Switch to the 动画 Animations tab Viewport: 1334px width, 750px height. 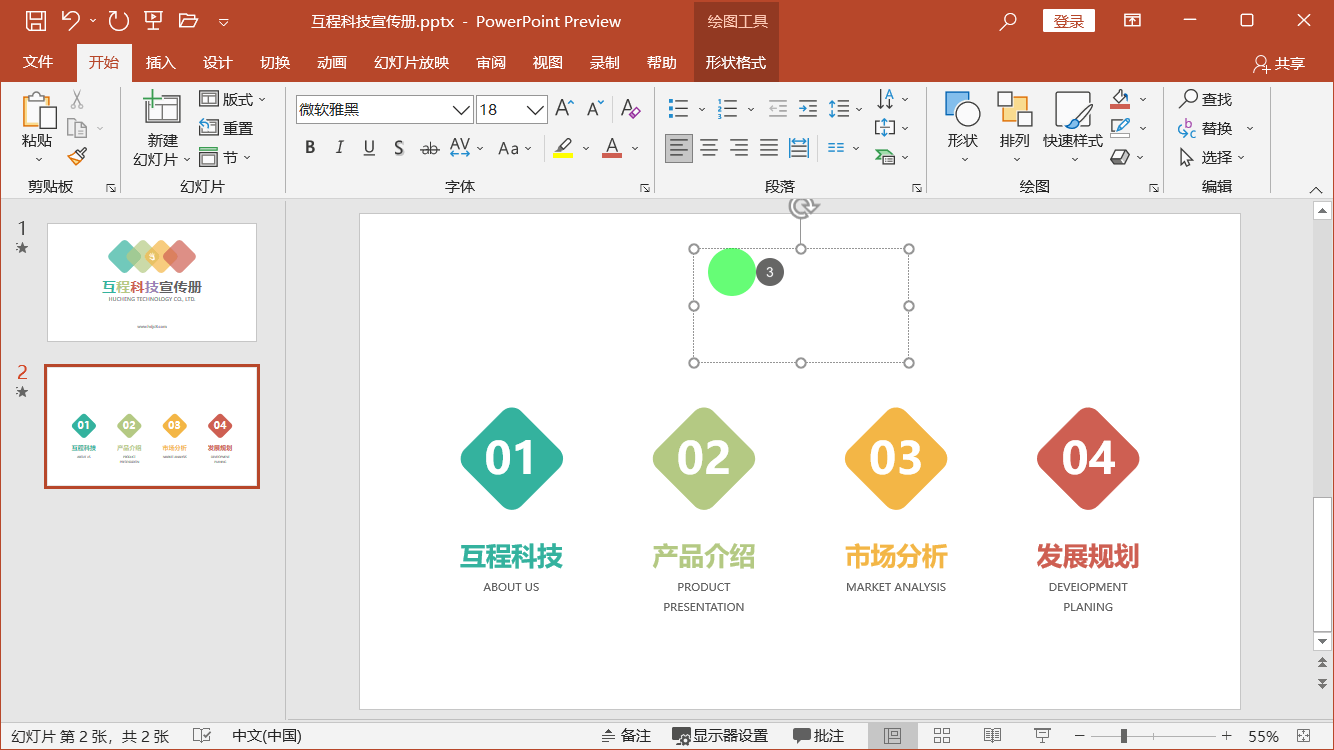[331, 62]
